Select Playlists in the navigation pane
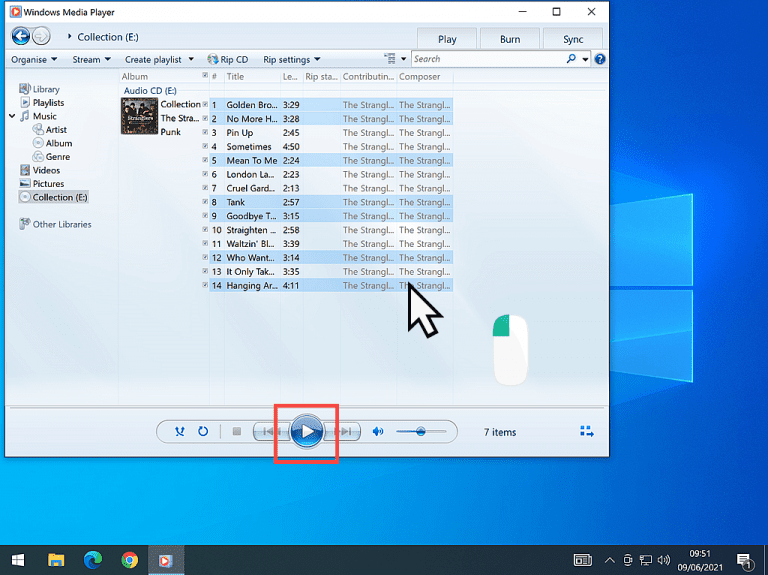 point(48,102)
